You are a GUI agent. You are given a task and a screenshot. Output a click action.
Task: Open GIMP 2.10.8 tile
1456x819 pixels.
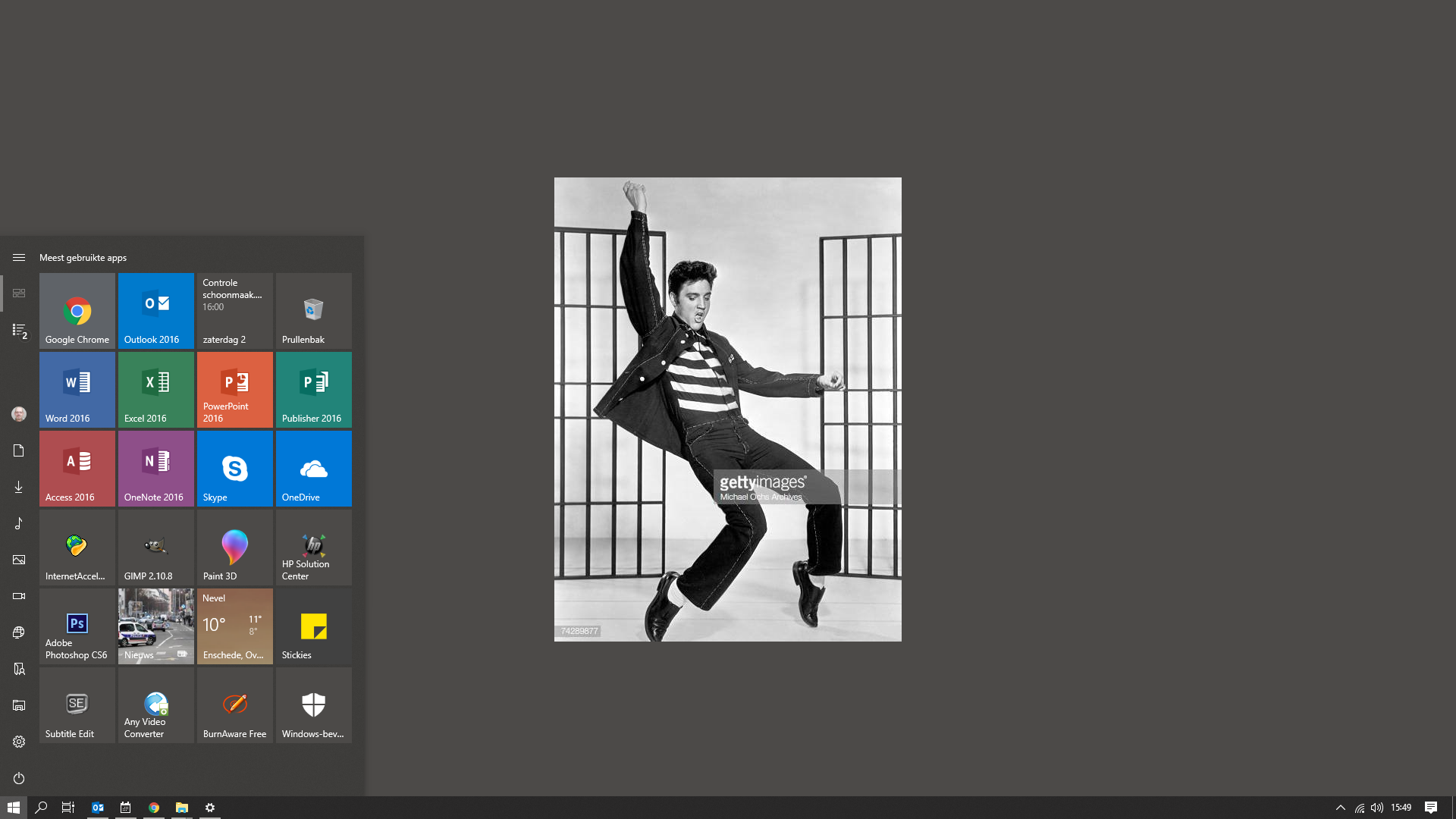click(156, 548)
